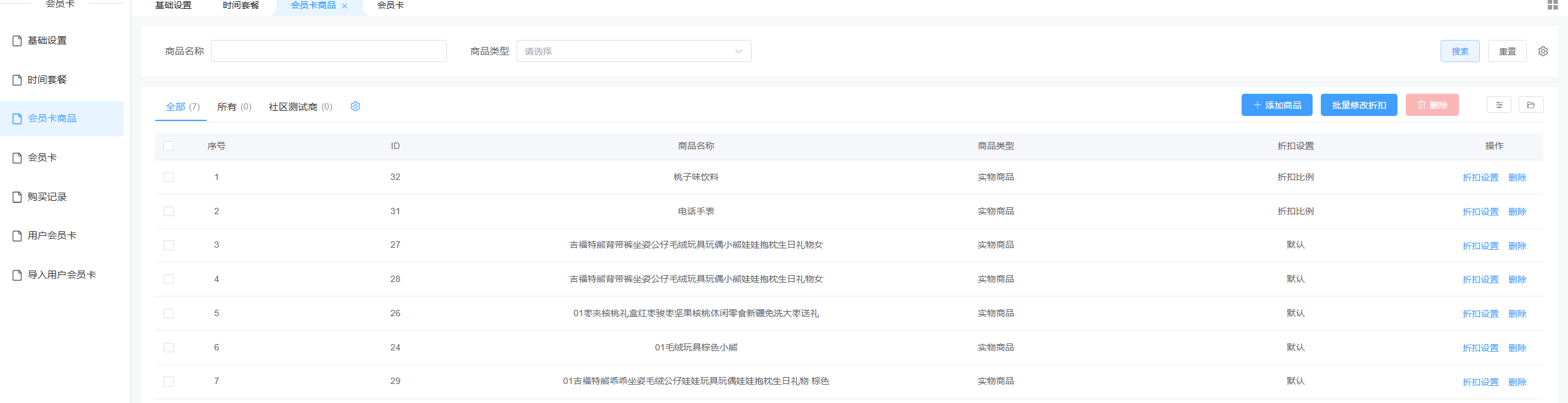The image size is (1568, 403).
Task: Check the row for 电话手表
Action: pyautogui.click(x=169, y=211)
